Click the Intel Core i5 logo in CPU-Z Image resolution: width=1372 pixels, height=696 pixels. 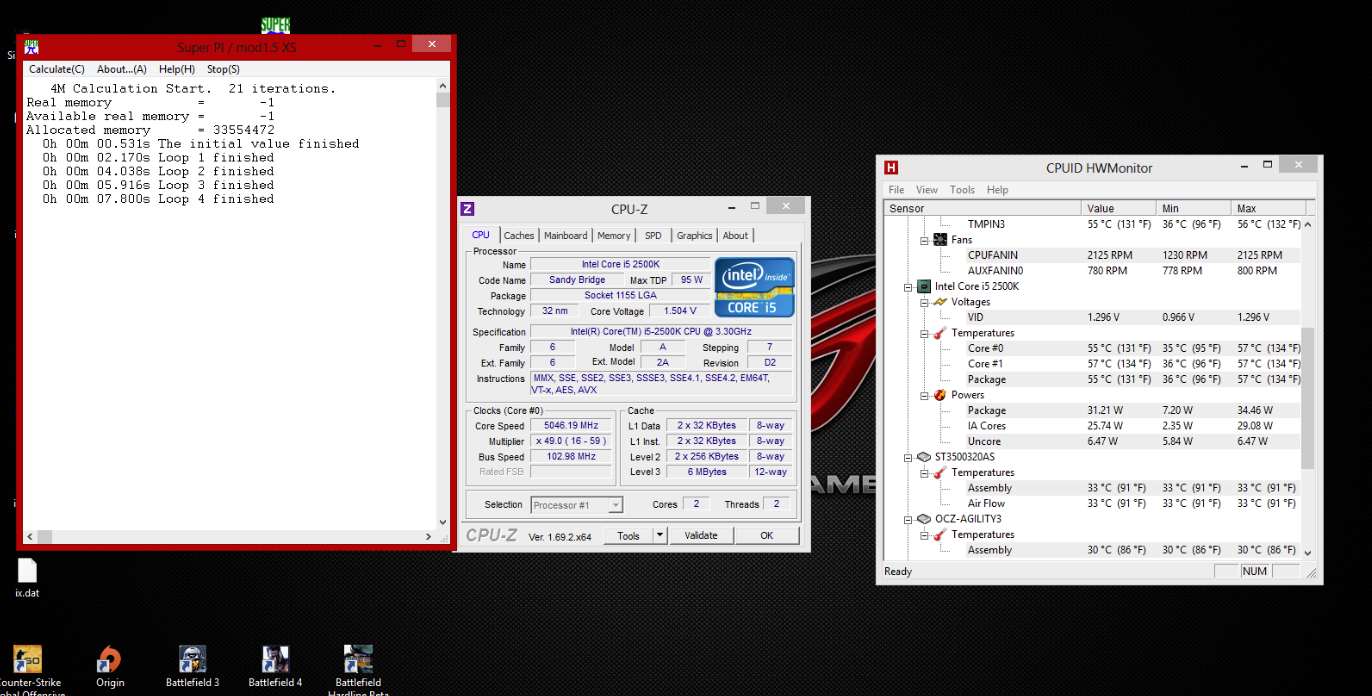pos(754,287)
